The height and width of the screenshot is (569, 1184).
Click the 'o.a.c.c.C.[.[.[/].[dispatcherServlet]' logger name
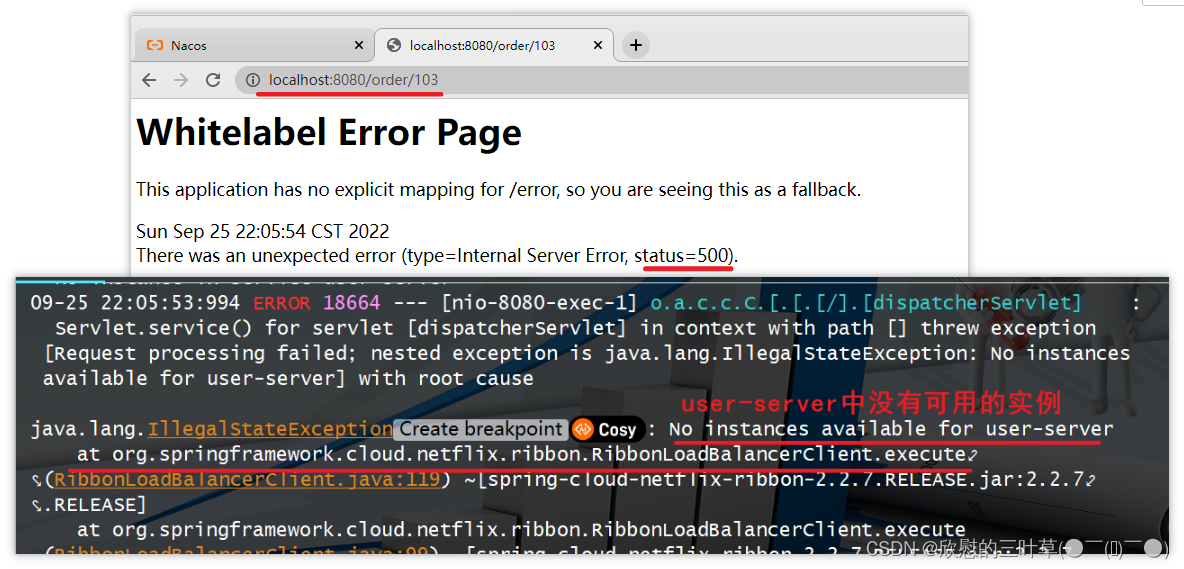[865, 303]
